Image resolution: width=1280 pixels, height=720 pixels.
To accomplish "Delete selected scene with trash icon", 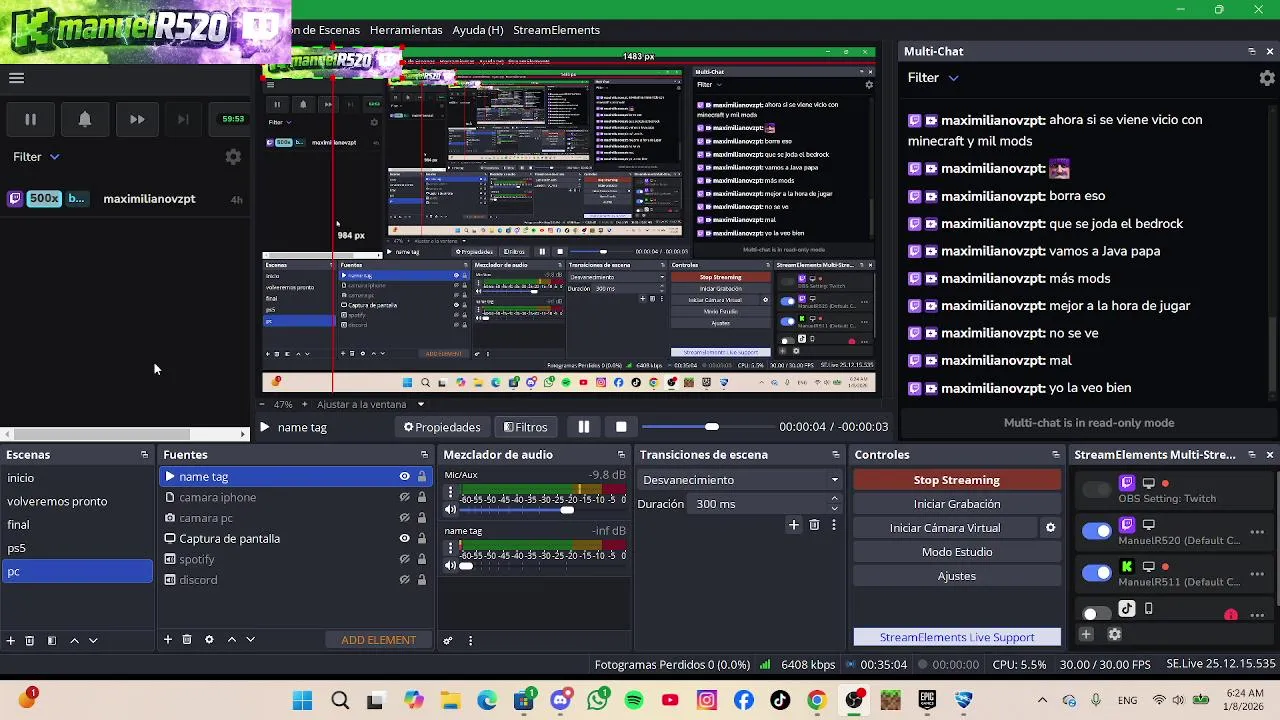I will [30, 640].
